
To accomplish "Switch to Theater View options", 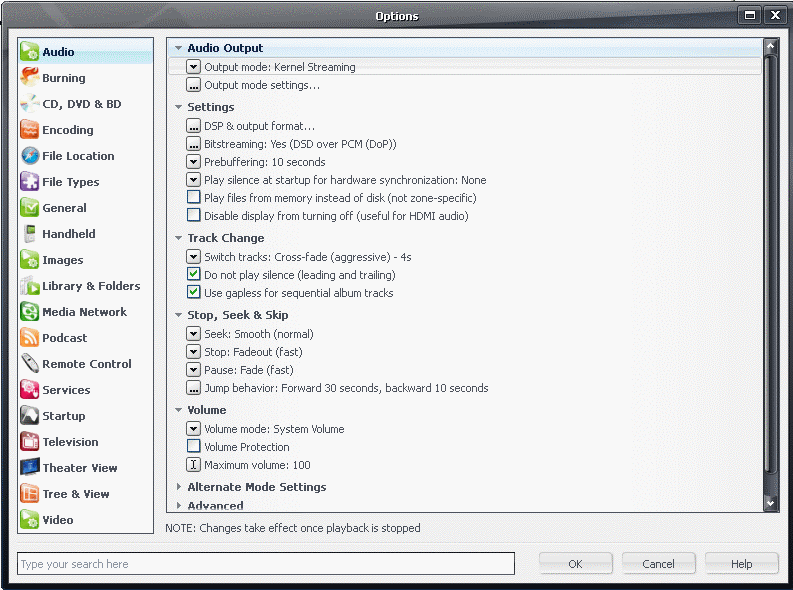I will click(x=79, y=468).
